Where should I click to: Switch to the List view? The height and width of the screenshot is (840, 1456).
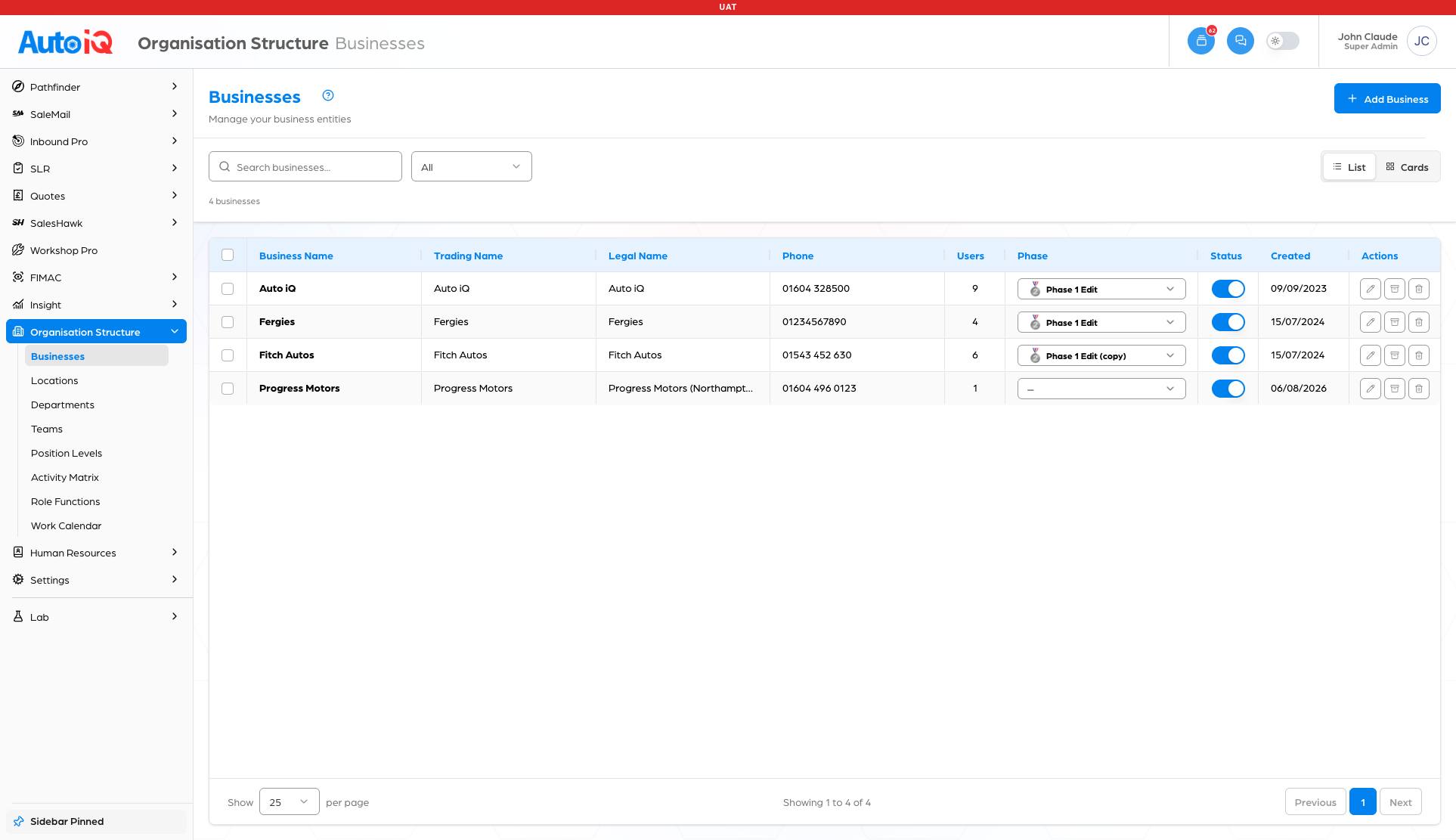coord(1349,167)
